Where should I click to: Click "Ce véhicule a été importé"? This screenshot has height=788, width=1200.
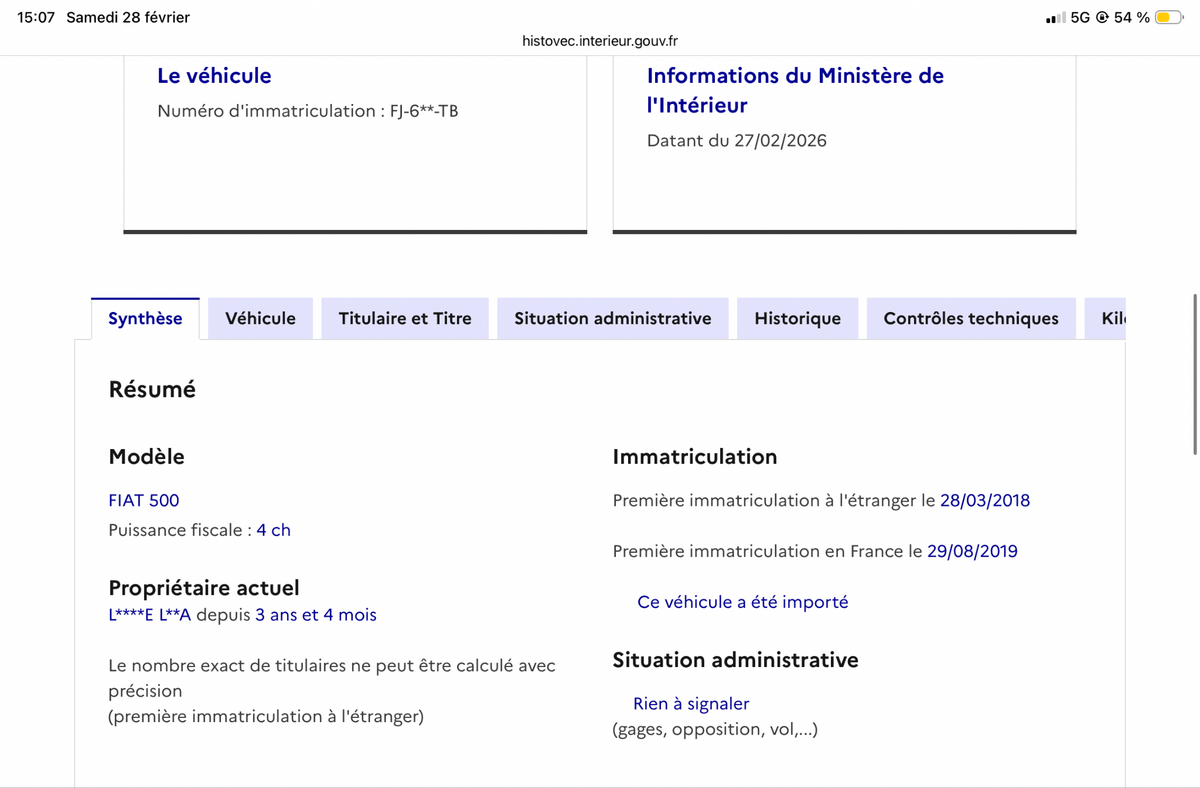[742, 602]
